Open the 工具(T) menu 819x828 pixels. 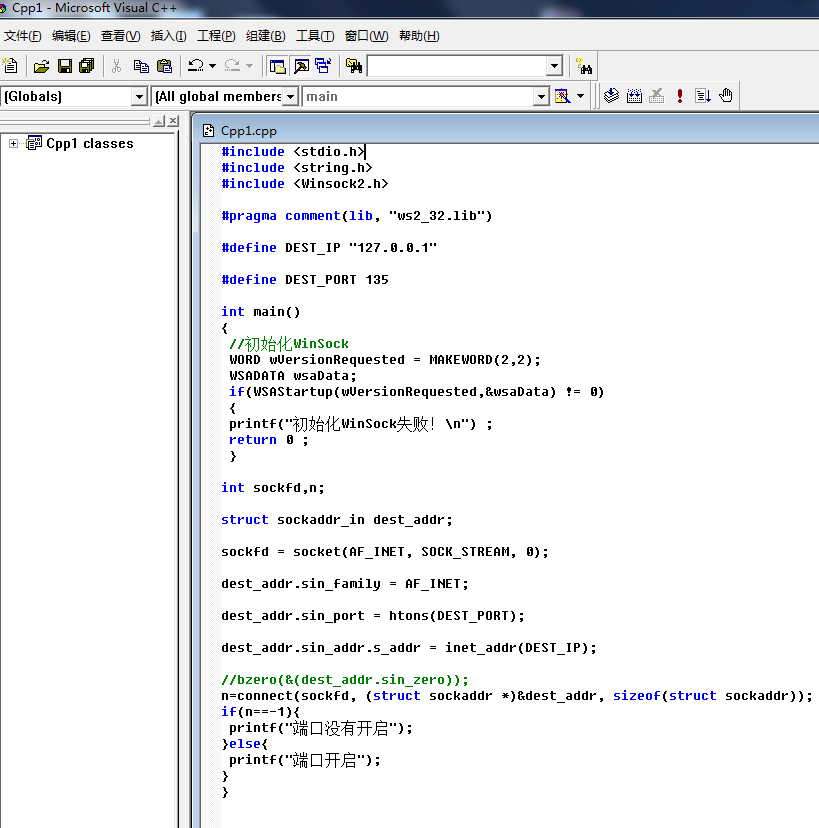point(315,36)
